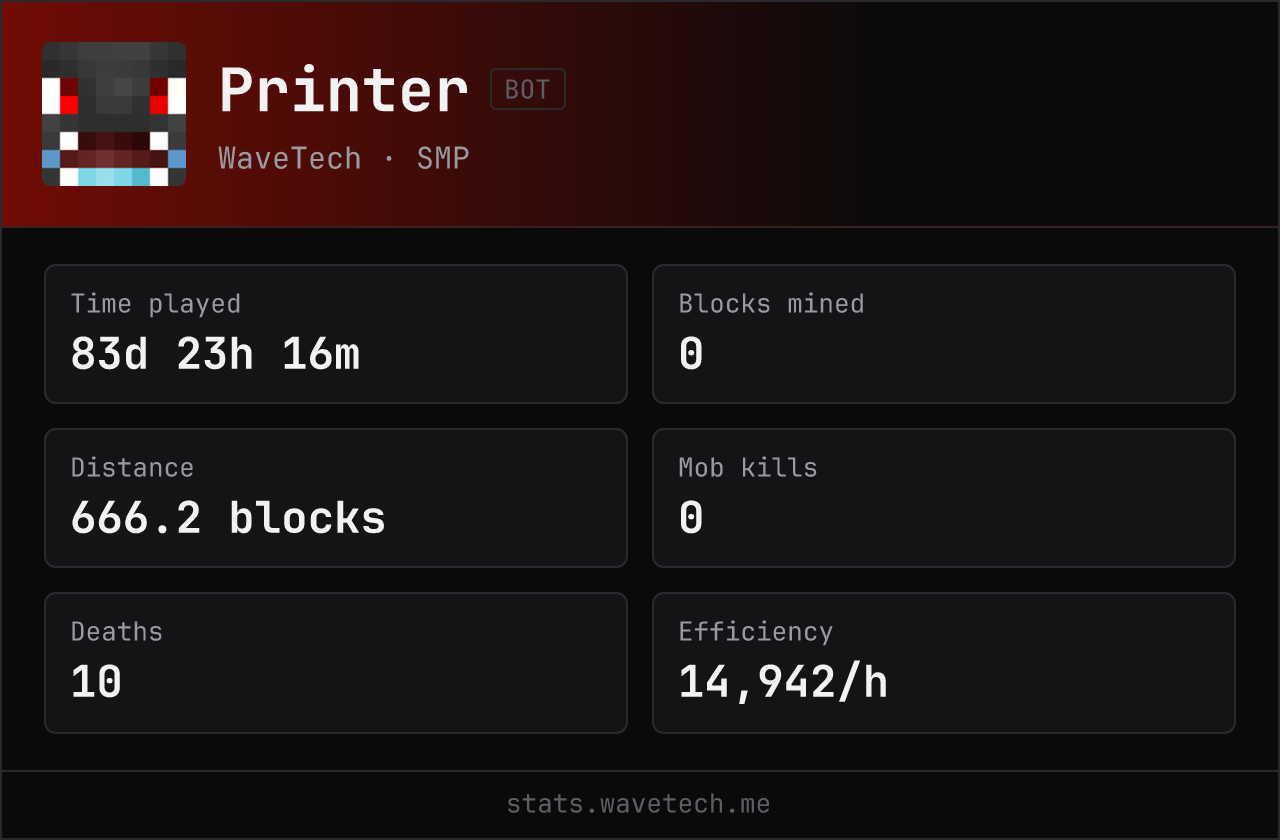Click the Printer player avatar head
This screenshot has height=840, width=1280.
[114, 114]
